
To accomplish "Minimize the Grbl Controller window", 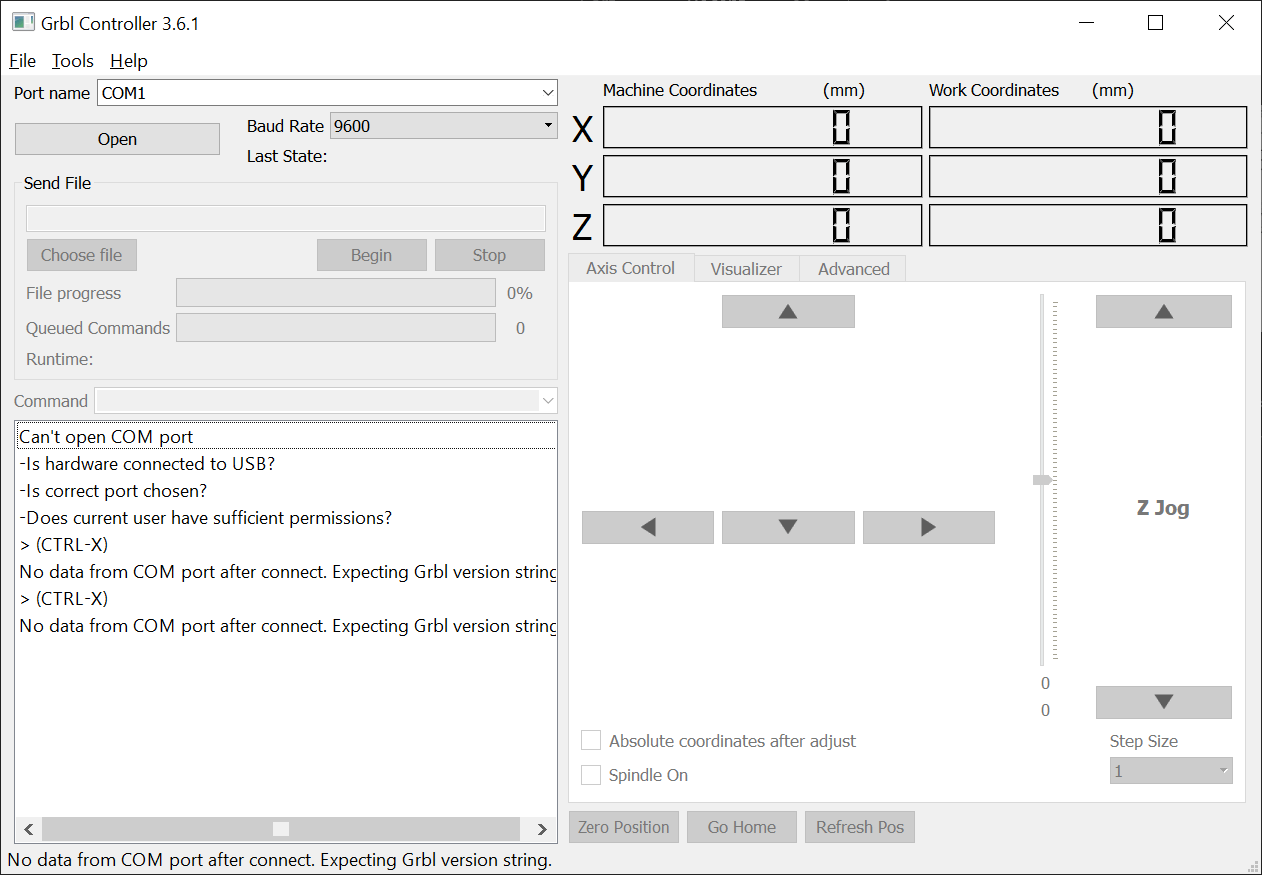I will coord(1086,23).
